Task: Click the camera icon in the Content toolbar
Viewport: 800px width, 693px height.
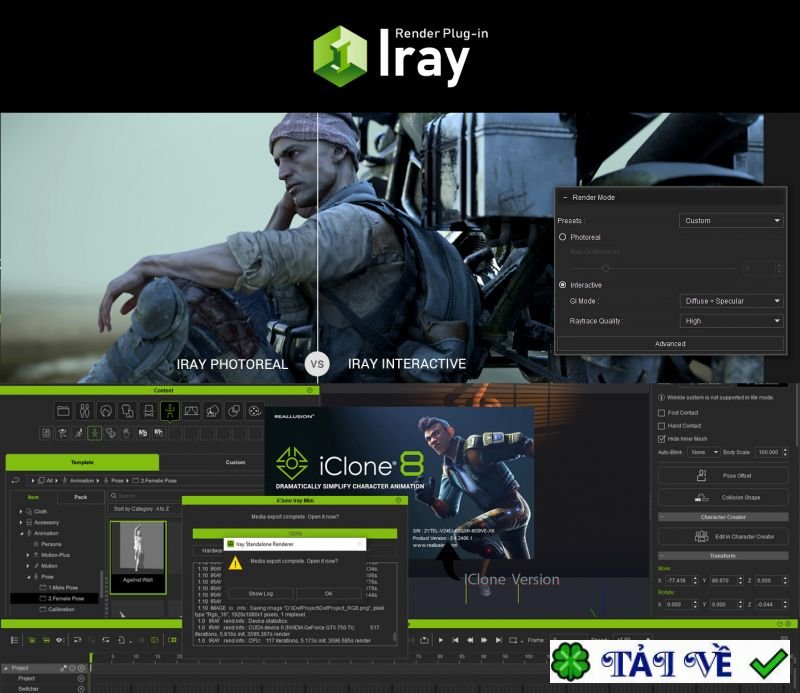Action: tap(253, 410)
